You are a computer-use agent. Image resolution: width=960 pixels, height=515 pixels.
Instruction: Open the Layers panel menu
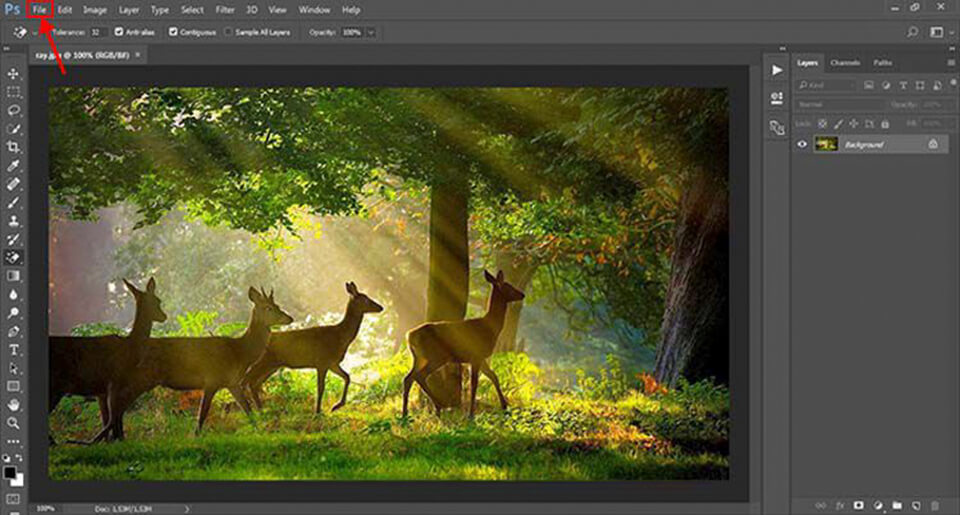click(x=951, y=62)
